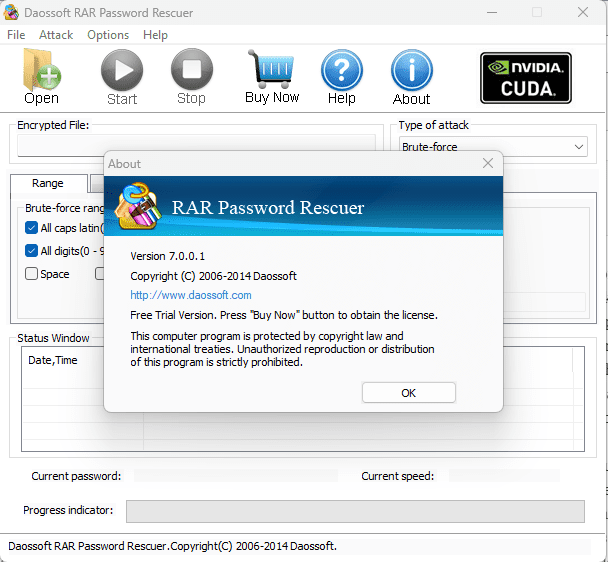
Task: Click the RAR Password Rescuer logo in About dialog
Action: tap(137, 206)
